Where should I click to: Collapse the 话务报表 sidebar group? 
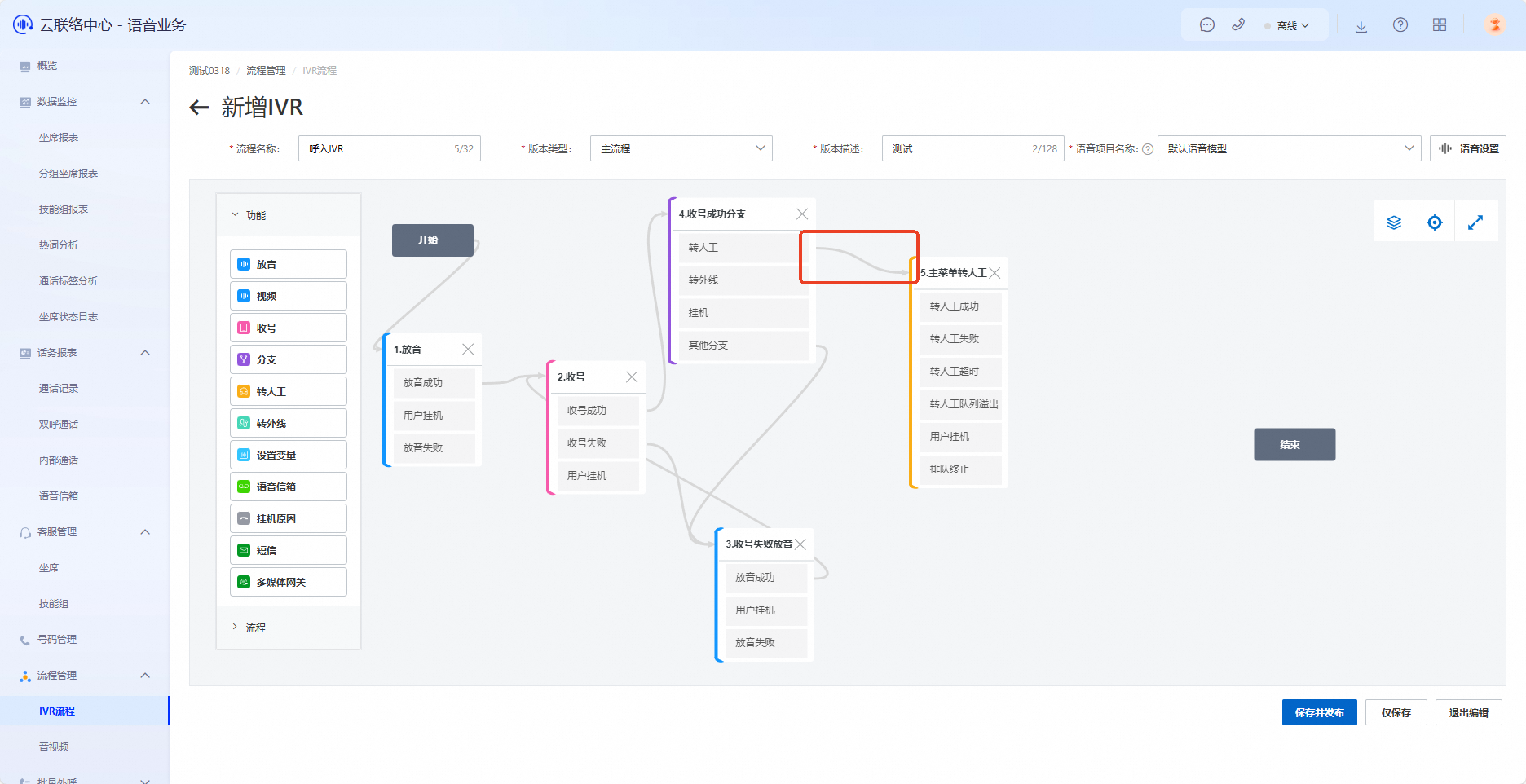pyautogui.click(x=145, y=353)
